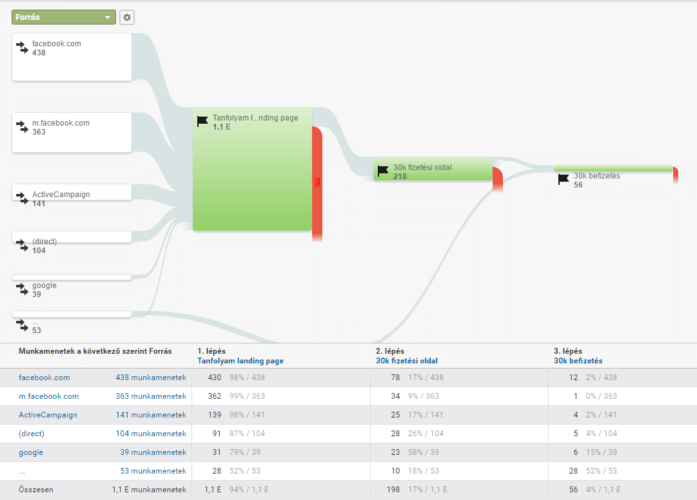Click '1. lépés' column header
The image size is (697, 500).
(x=211, y=351)
